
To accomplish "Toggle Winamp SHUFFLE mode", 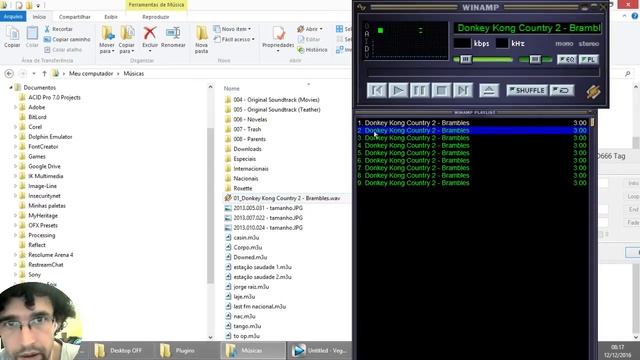I will point(527,90).
